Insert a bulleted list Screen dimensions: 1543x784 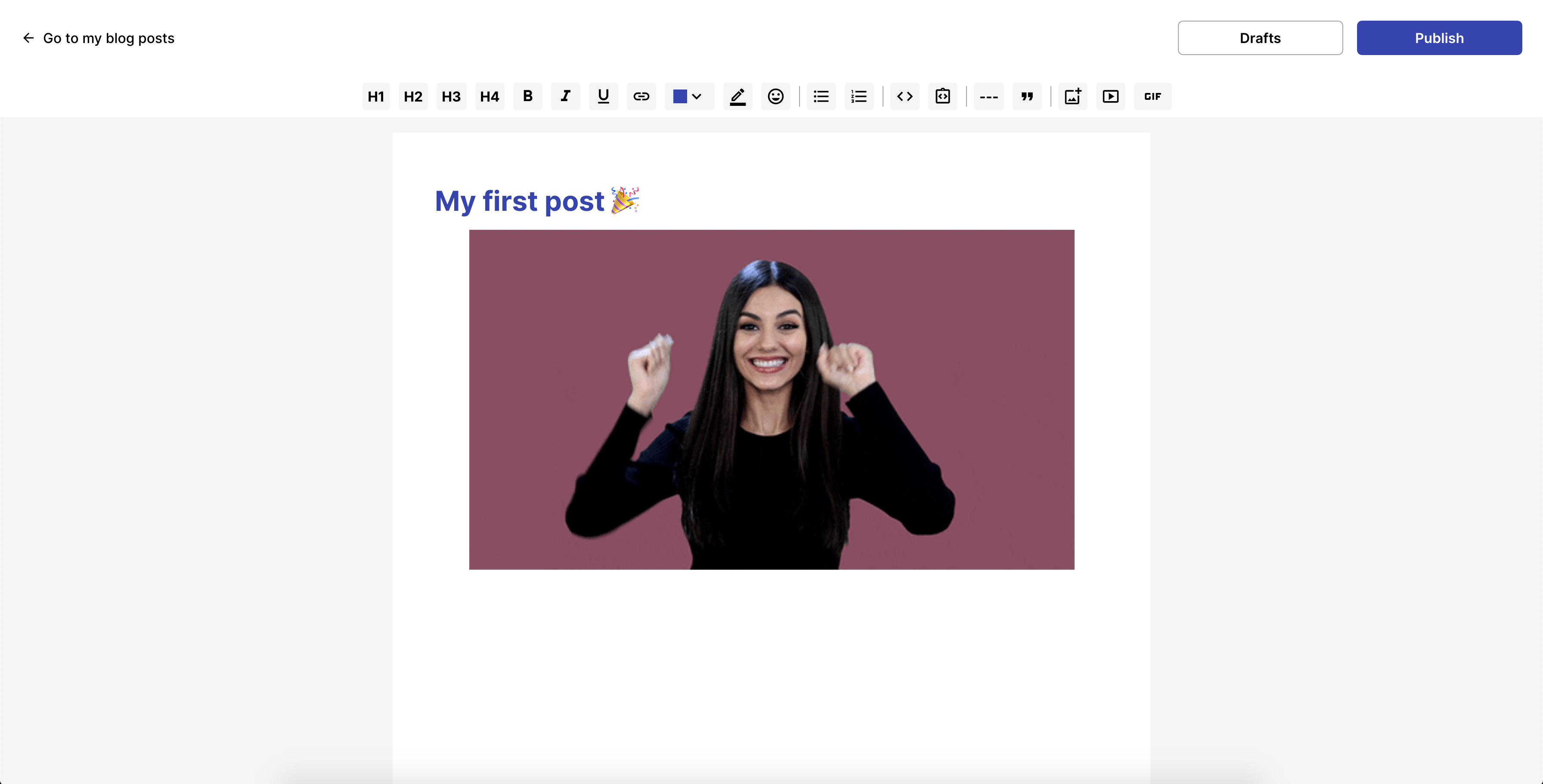821,96
